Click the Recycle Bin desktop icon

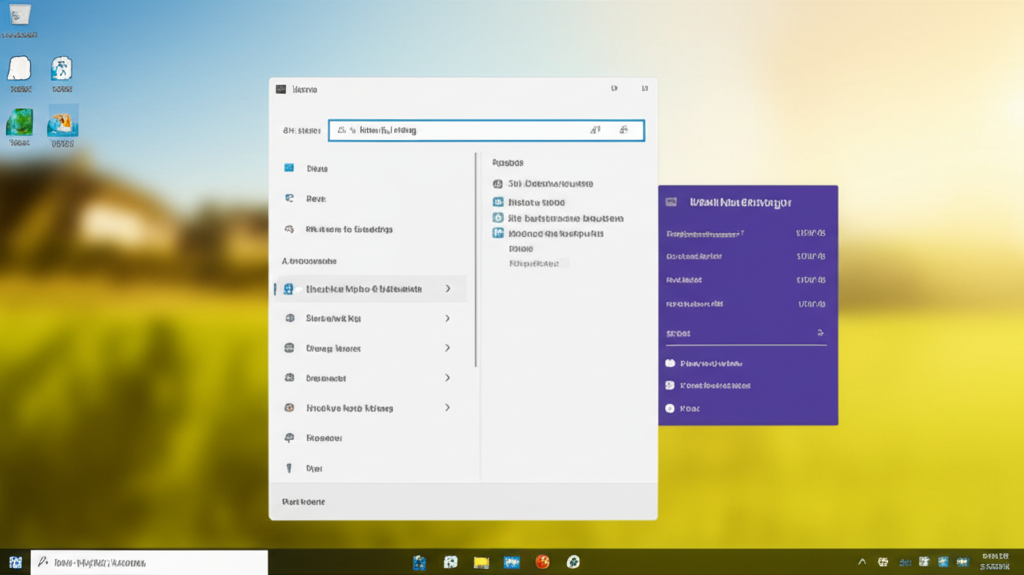(x=20, y=16)
